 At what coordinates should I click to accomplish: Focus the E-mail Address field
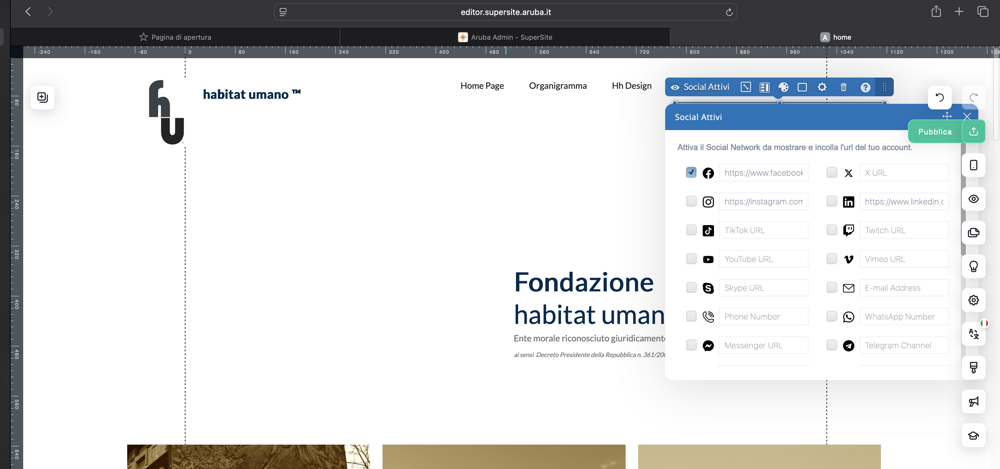pos(904,288)
